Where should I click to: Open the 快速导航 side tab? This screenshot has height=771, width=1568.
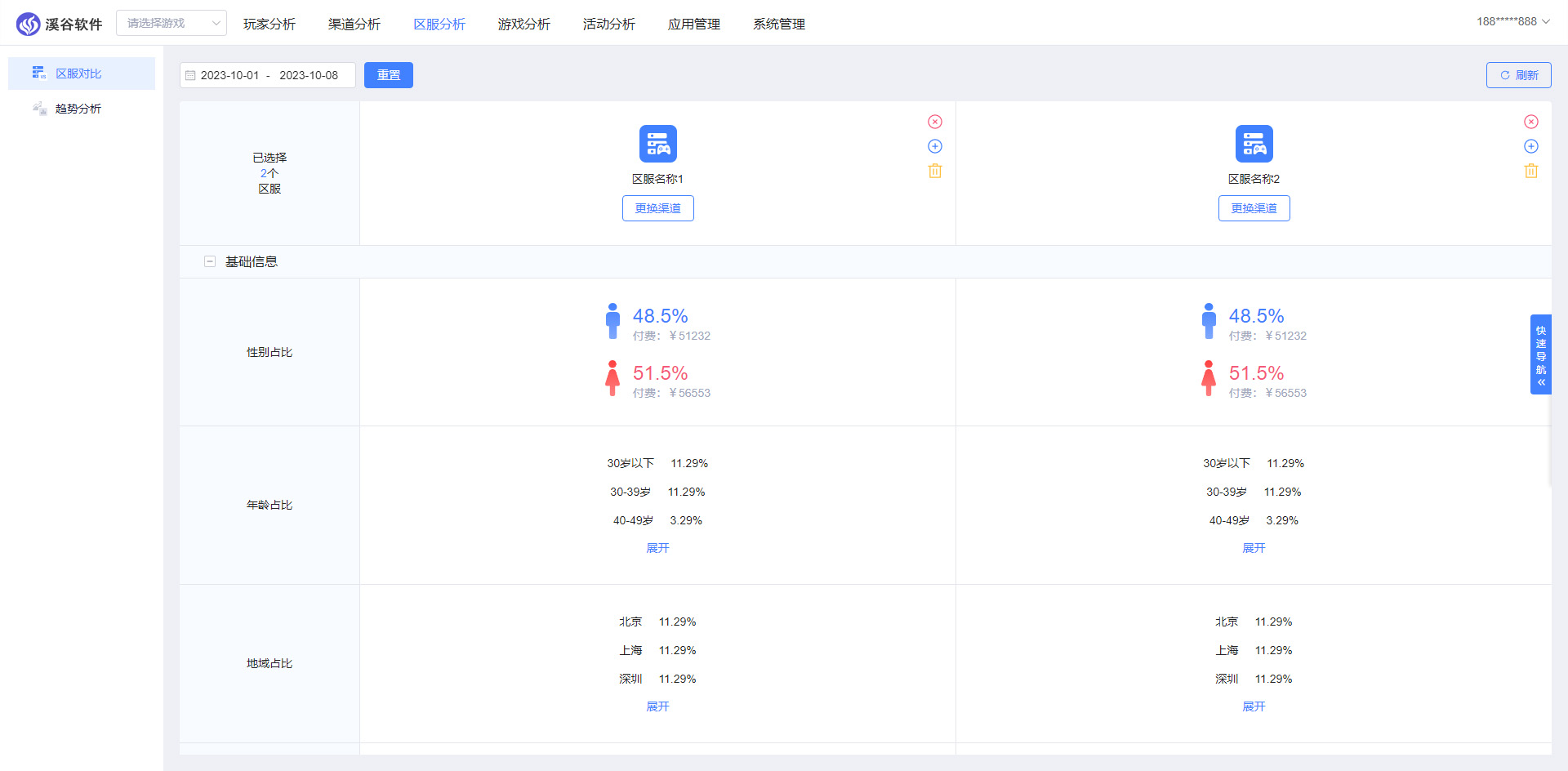(1541, 354)
